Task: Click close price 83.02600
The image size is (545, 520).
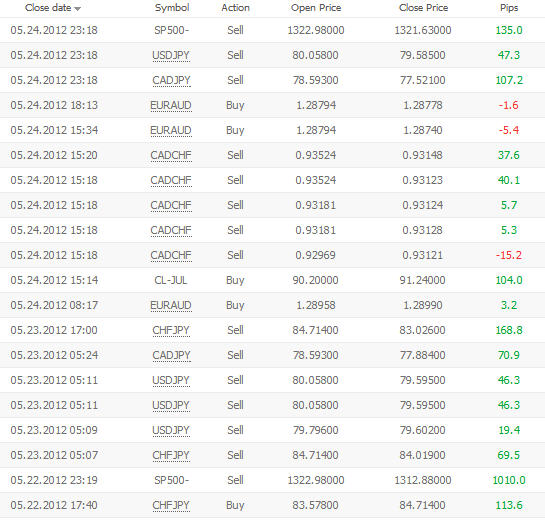Action: (422, 330)
